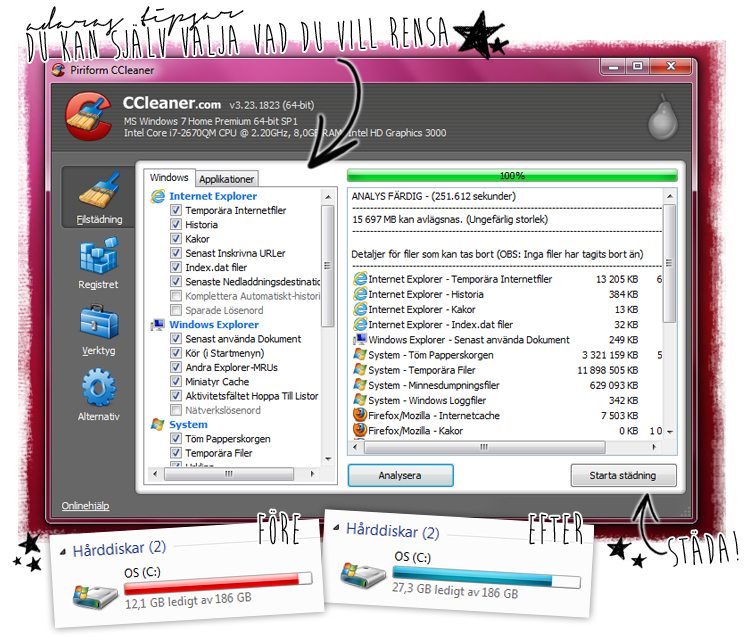750x637 pixels.
Task: Toggle Senaste Nedladdningsdestination checkbox
Action: [x=176, y=281]
